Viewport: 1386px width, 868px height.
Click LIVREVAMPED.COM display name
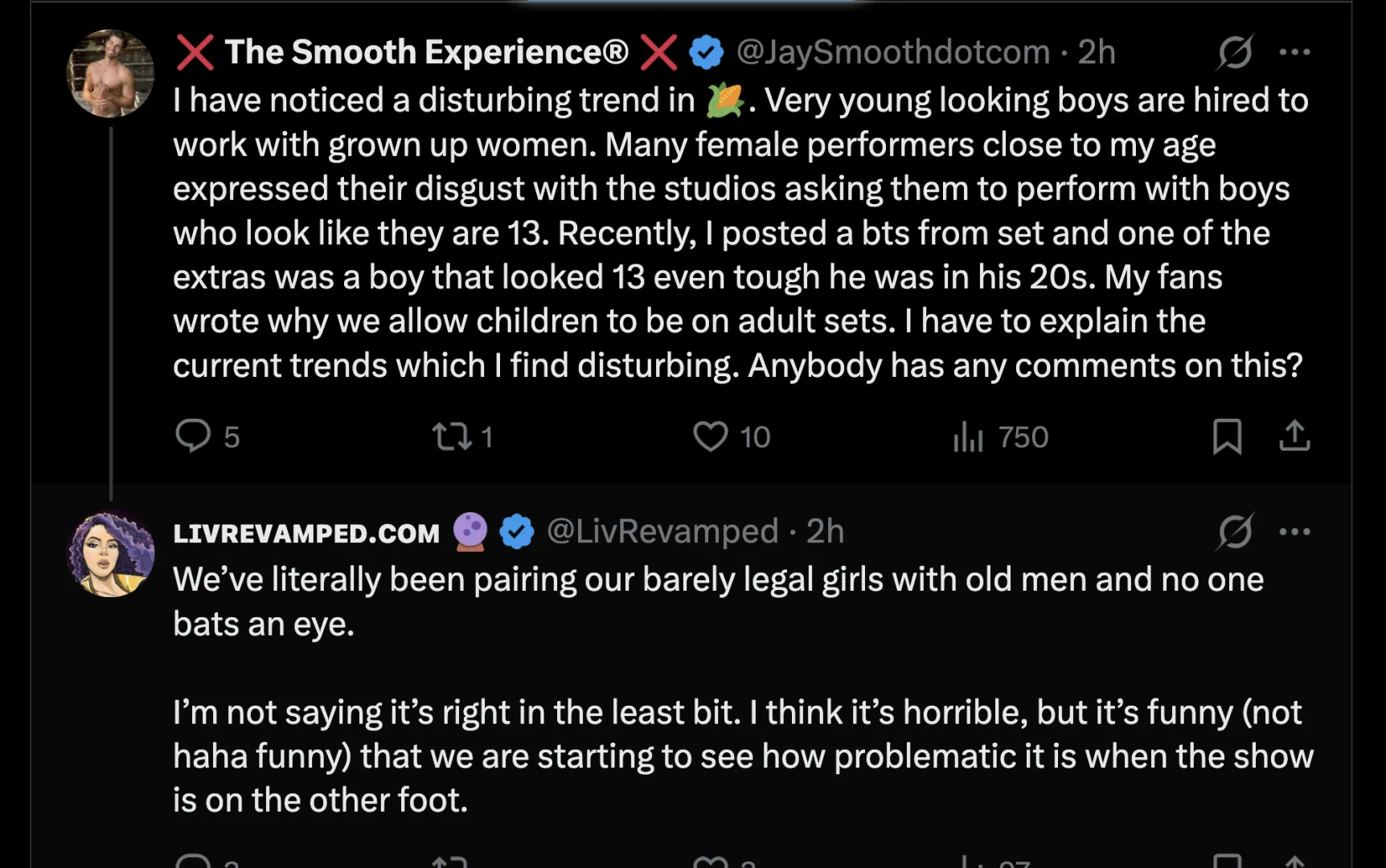[x=306, y=533]
